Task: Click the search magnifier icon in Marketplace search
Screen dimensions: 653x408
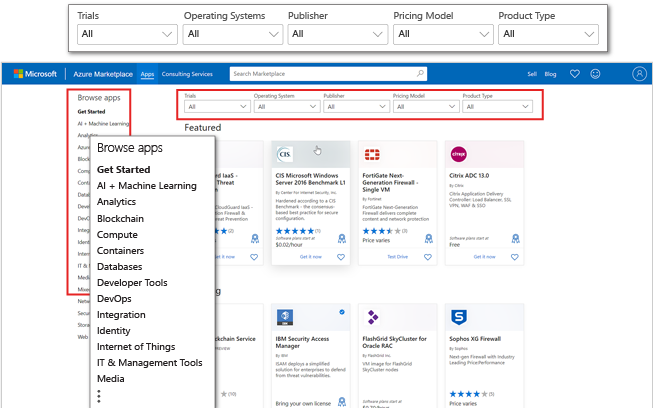Action: pyautogui.click(x=420, y=74)
